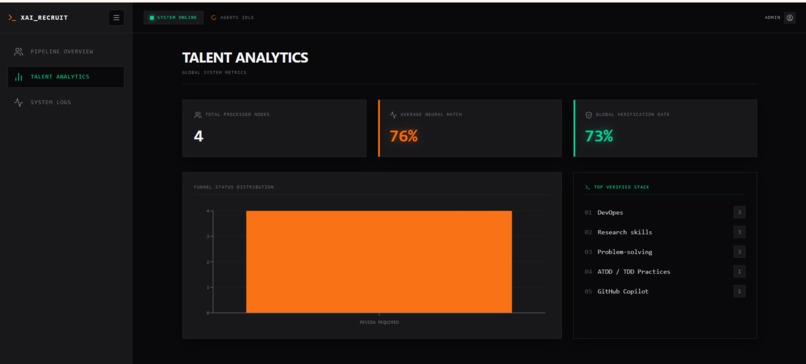Select the DevOpes stack row
This screenshot has width=806, height=364.
coord(665,212)
